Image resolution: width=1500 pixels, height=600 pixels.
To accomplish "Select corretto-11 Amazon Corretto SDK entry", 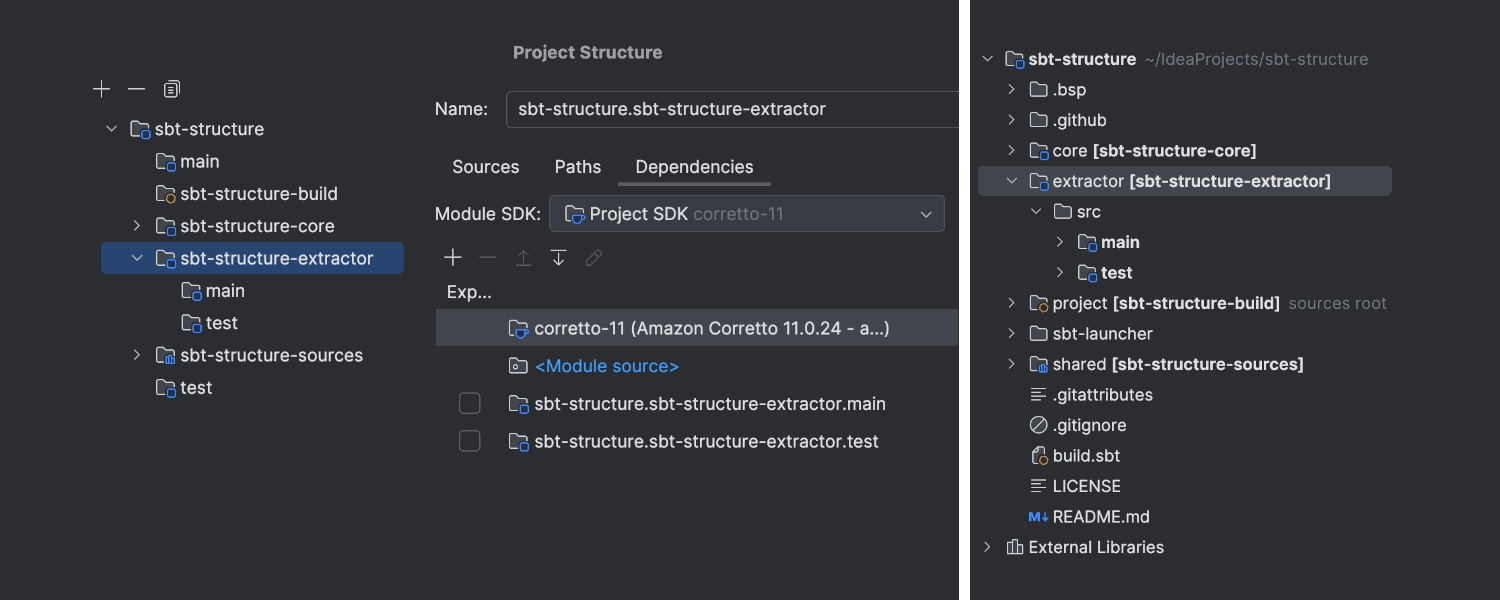I will click(711, 328).
